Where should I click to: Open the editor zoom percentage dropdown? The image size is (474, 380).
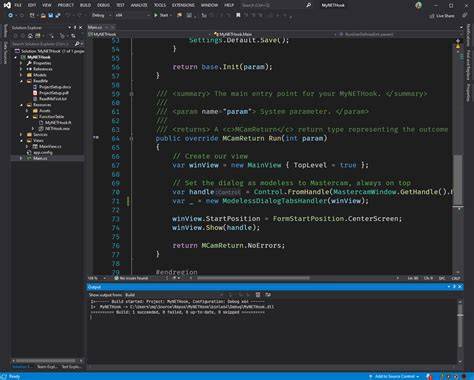97,278
